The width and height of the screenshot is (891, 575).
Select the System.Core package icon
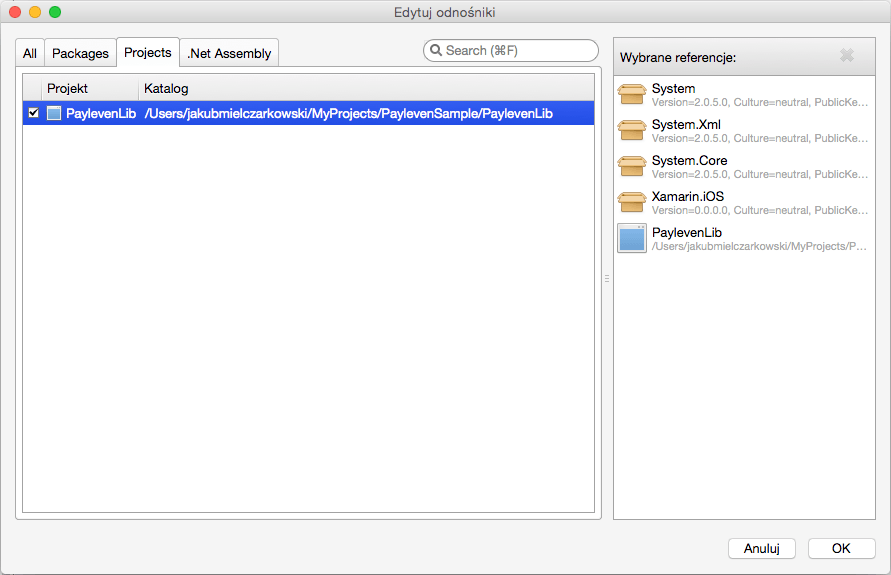pyautogui.click(x=632, y=166)
